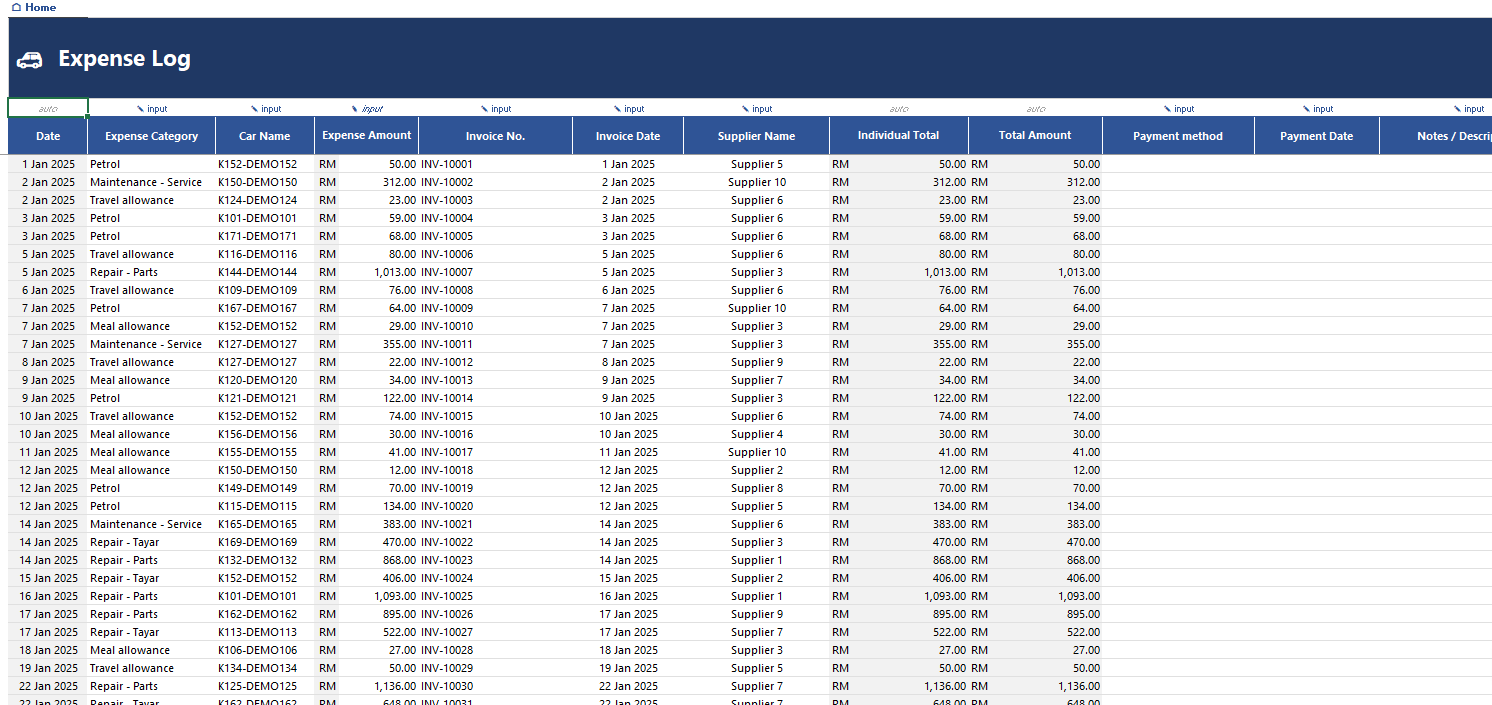Click the date cell 19 Jan 2025
The height and width of the screenshot is (705, 1492).
[48, 668]
